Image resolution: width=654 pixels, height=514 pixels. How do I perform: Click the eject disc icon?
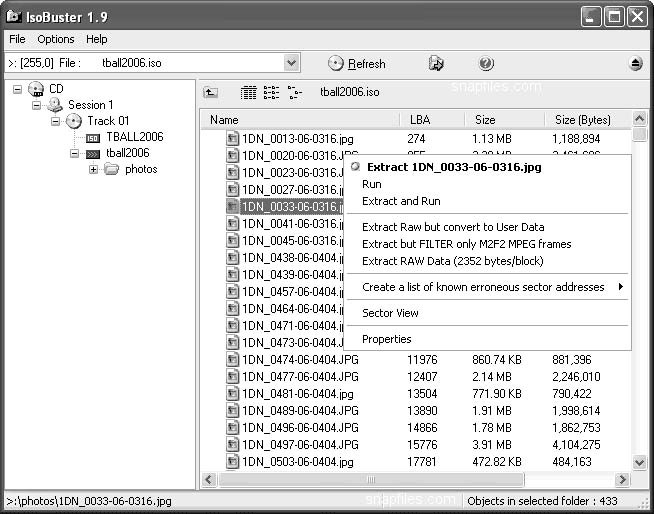tap(636, 63)
